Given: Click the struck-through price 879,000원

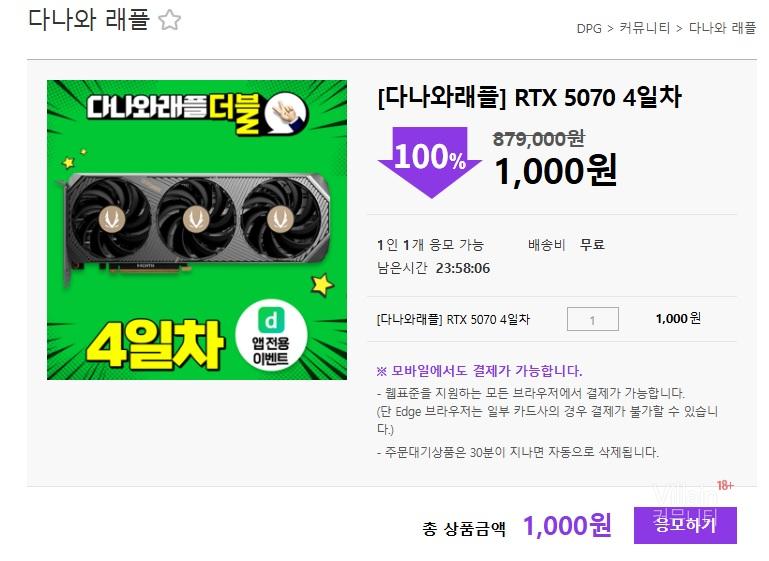Looking at the screenshot, I should tap(538, 139).
